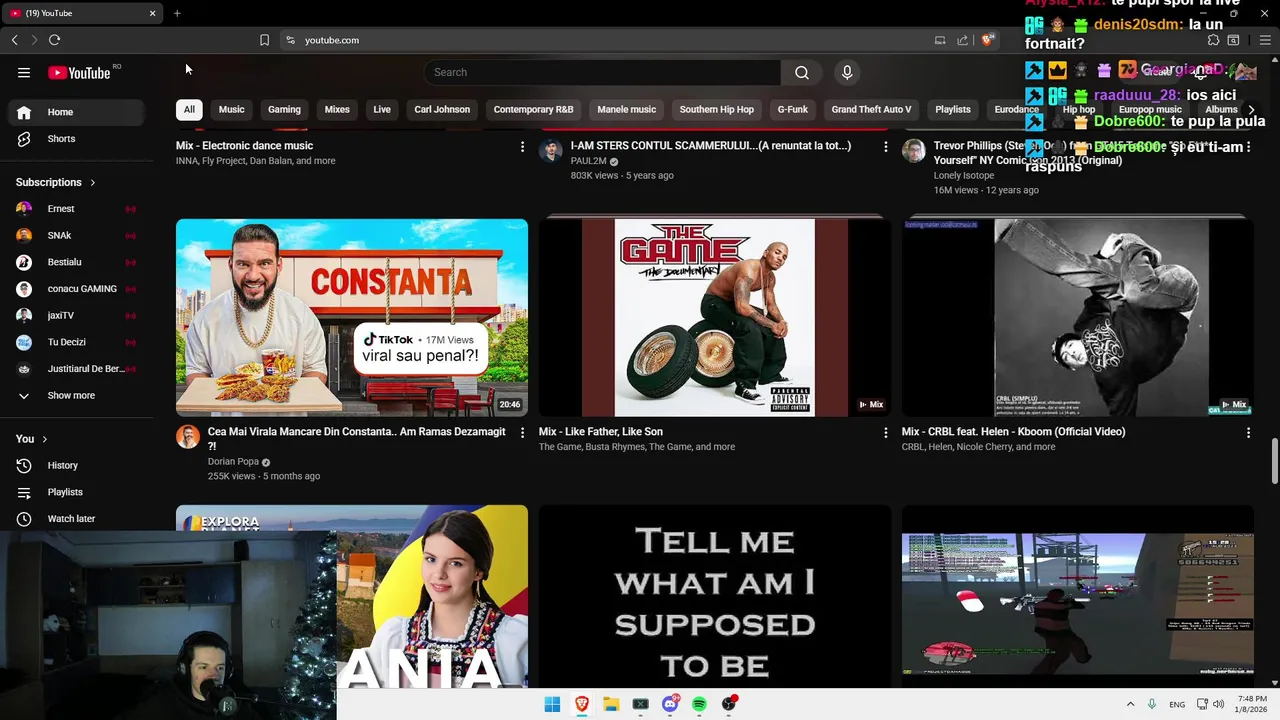Select the All filter chip
Image resolution: width=1280 pixels, height=720 pixels.
[x=189, y=110]
